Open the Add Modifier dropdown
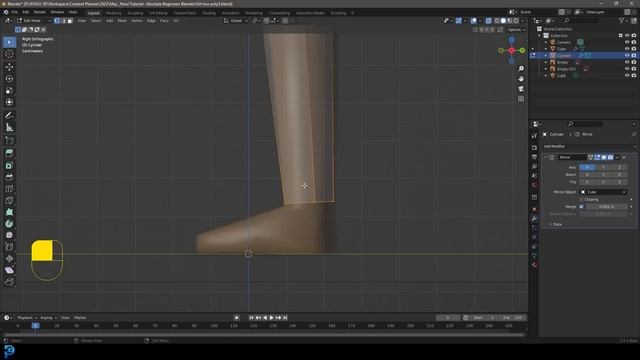 (589, 146)
